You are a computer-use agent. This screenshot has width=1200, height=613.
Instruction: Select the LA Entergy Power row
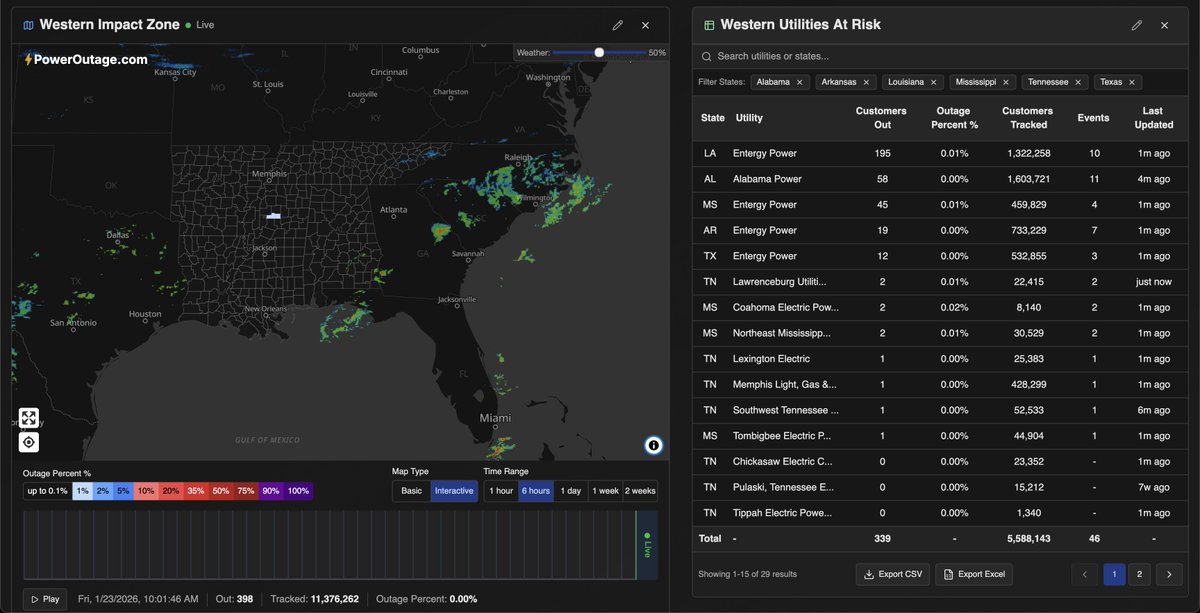(939, 153)
